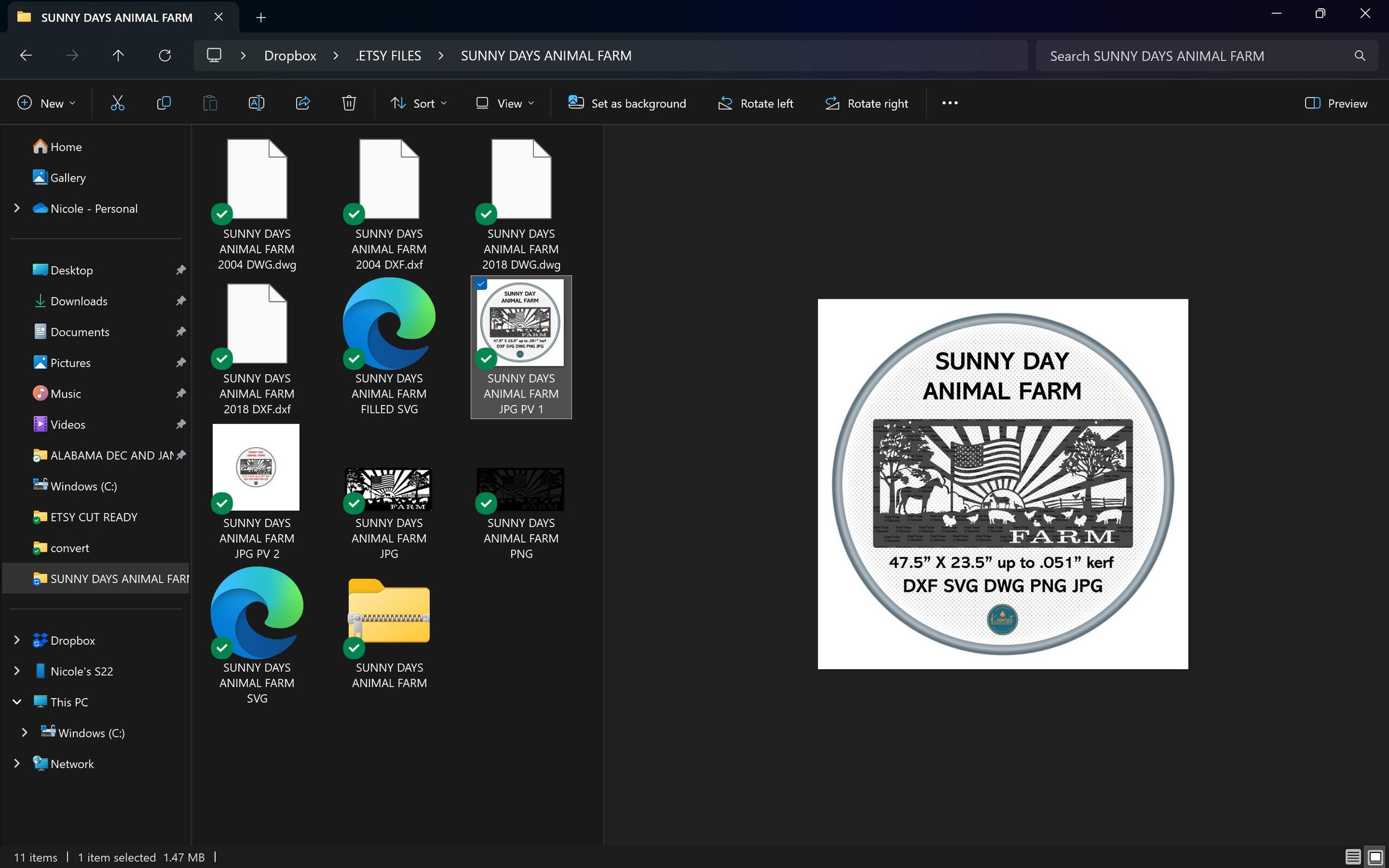1389x868 pixels.
Task: Click the search magnifier icon
Action: 1360,56
